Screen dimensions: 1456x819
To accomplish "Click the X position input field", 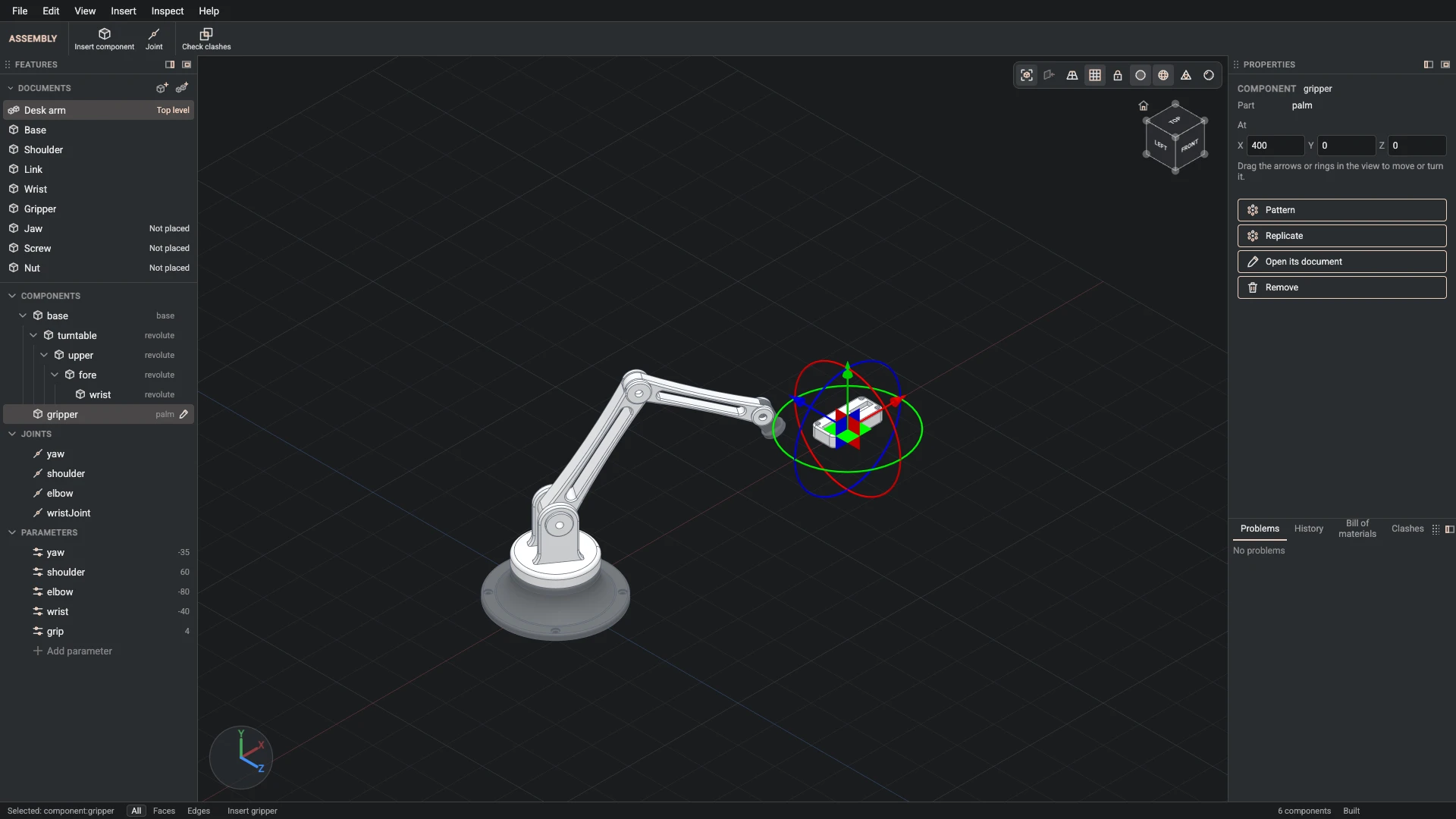I will pos(1276,146).
